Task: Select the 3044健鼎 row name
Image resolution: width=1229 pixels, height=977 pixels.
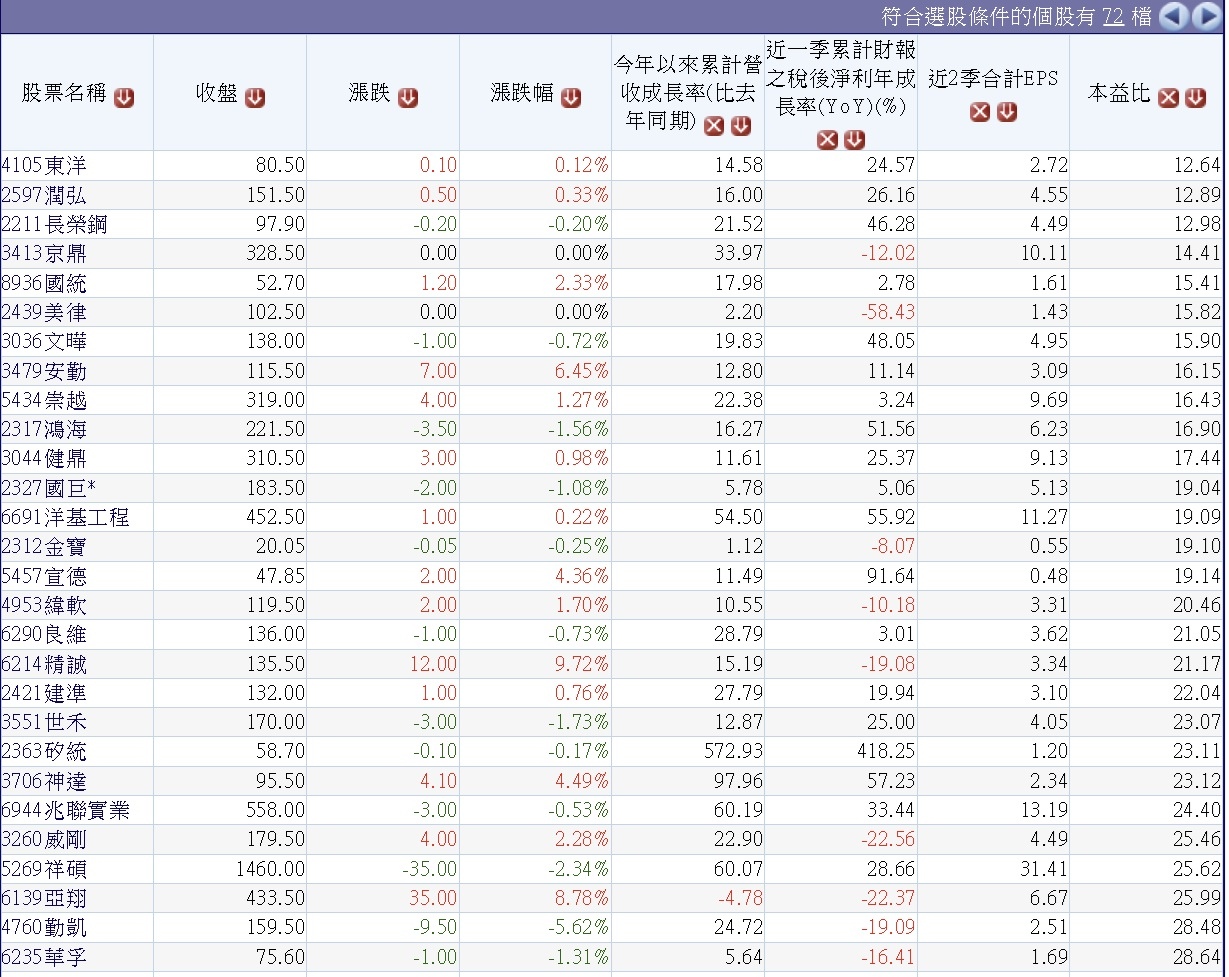Action: (x=44, y=458)
